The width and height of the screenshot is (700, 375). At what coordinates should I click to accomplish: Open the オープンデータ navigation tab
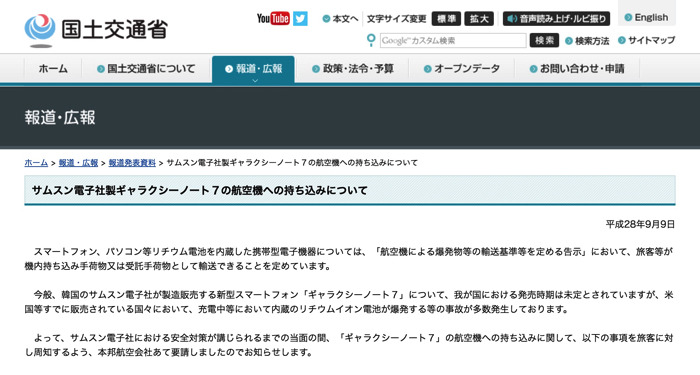point(462,69)
